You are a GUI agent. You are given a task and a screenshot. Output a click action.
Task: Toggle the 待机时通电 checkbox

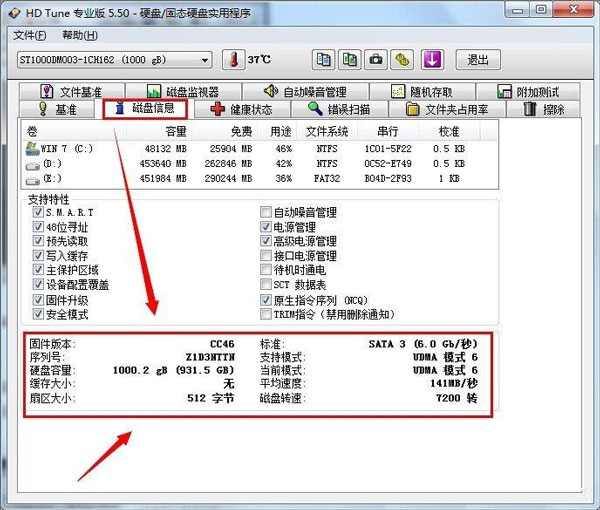(266, 269)
